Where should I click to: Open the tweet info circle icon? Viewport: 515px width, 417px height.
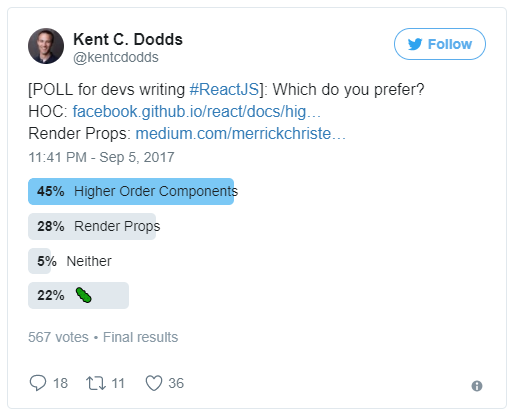[477, 386]
